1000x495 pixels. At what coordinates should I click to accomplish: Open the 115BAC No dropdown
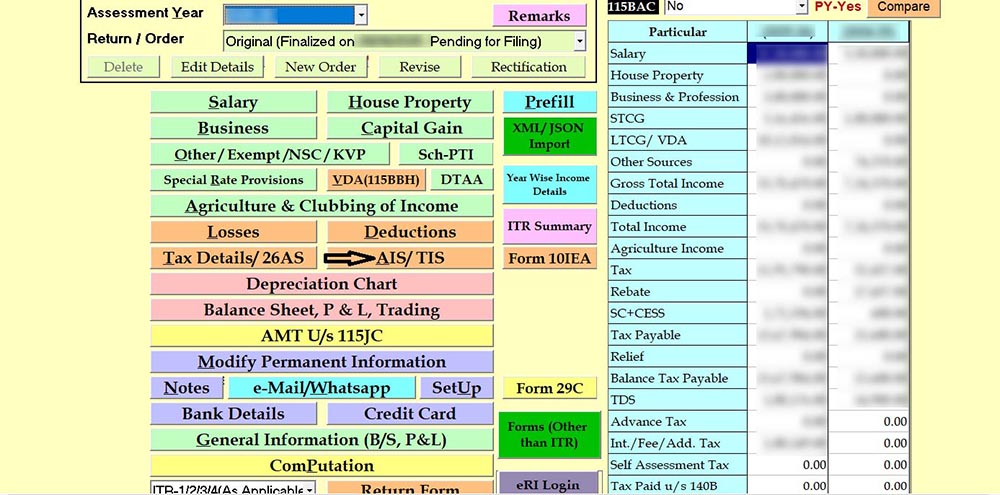pyautogui.click(x=801, y=7)
